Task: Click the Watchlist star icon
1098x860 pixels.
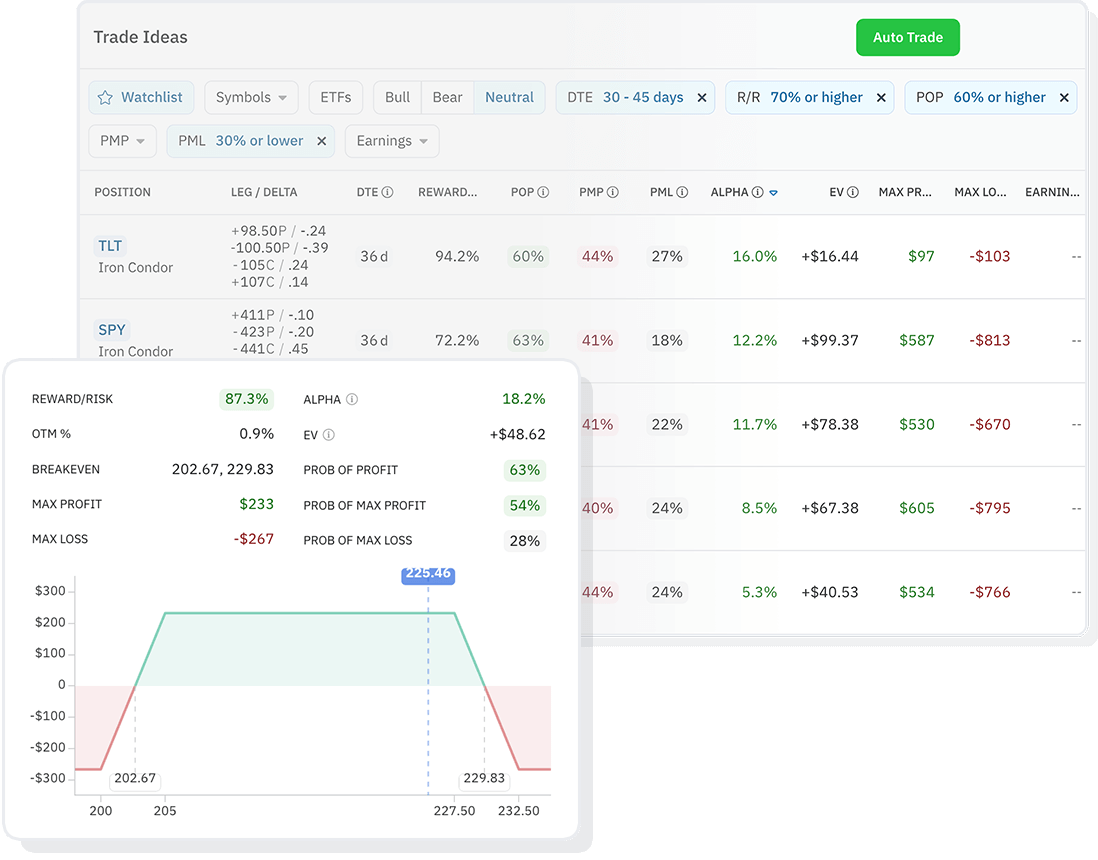Action: (104, 97)
